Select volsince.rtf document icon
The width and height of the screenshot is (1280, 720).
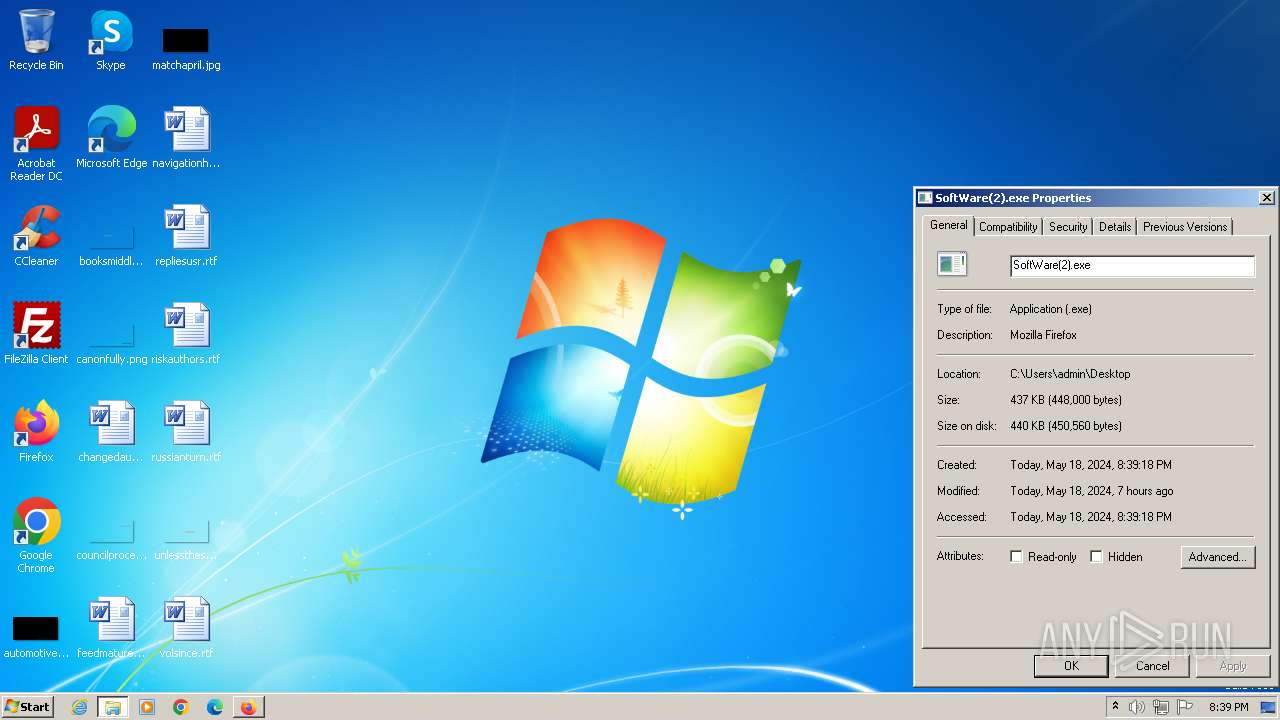click(186, 628)
